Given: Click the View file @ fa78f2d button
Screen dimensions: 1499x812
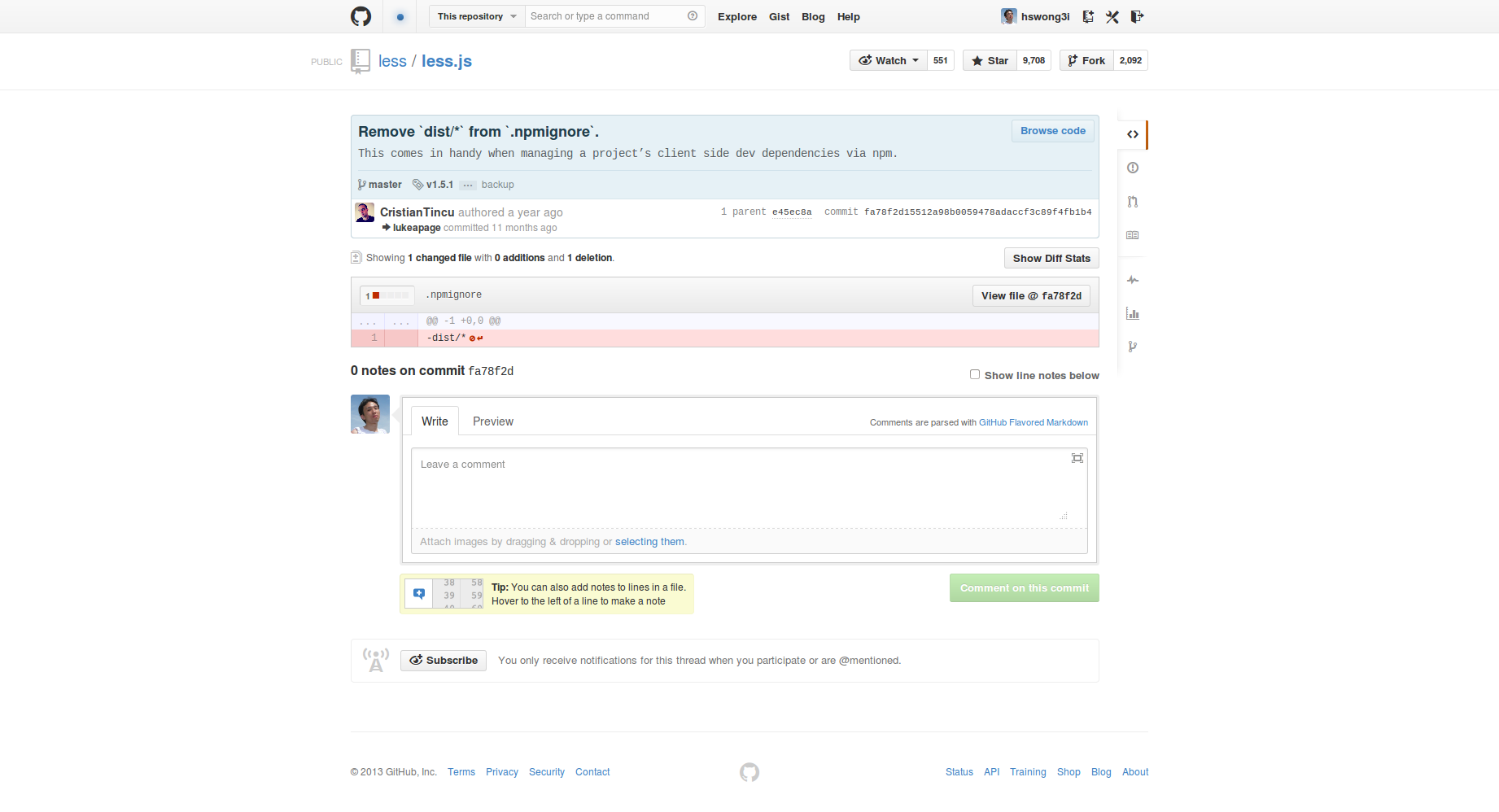Looking at the screenshot, I should point(1031,295).
